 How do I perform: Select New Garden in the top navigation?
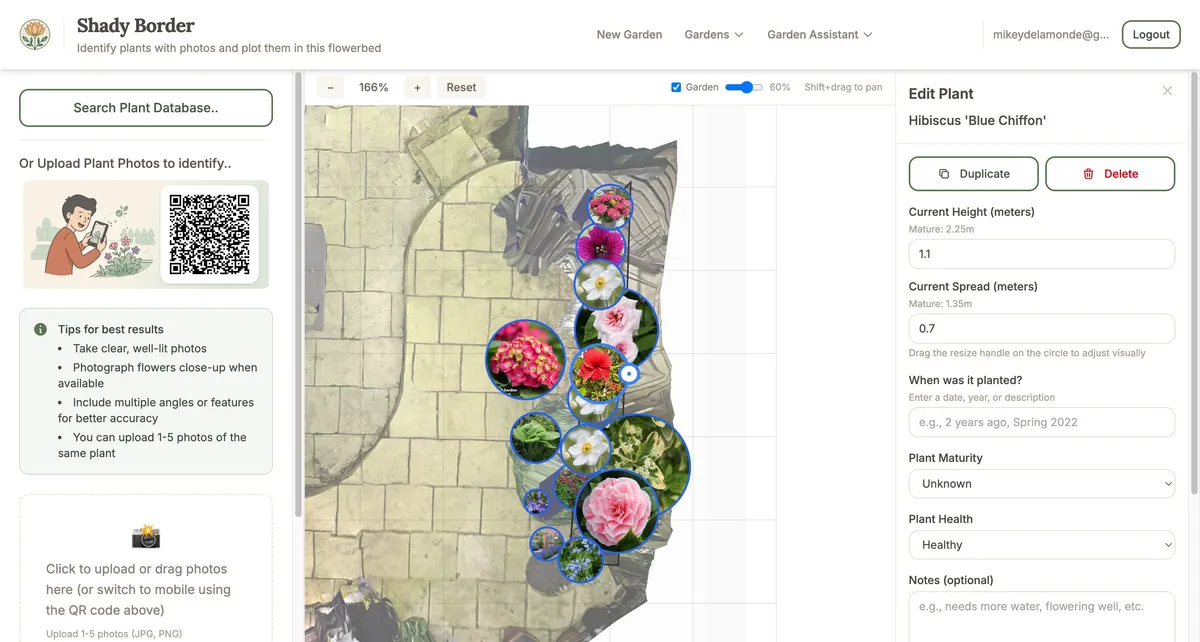629,34
